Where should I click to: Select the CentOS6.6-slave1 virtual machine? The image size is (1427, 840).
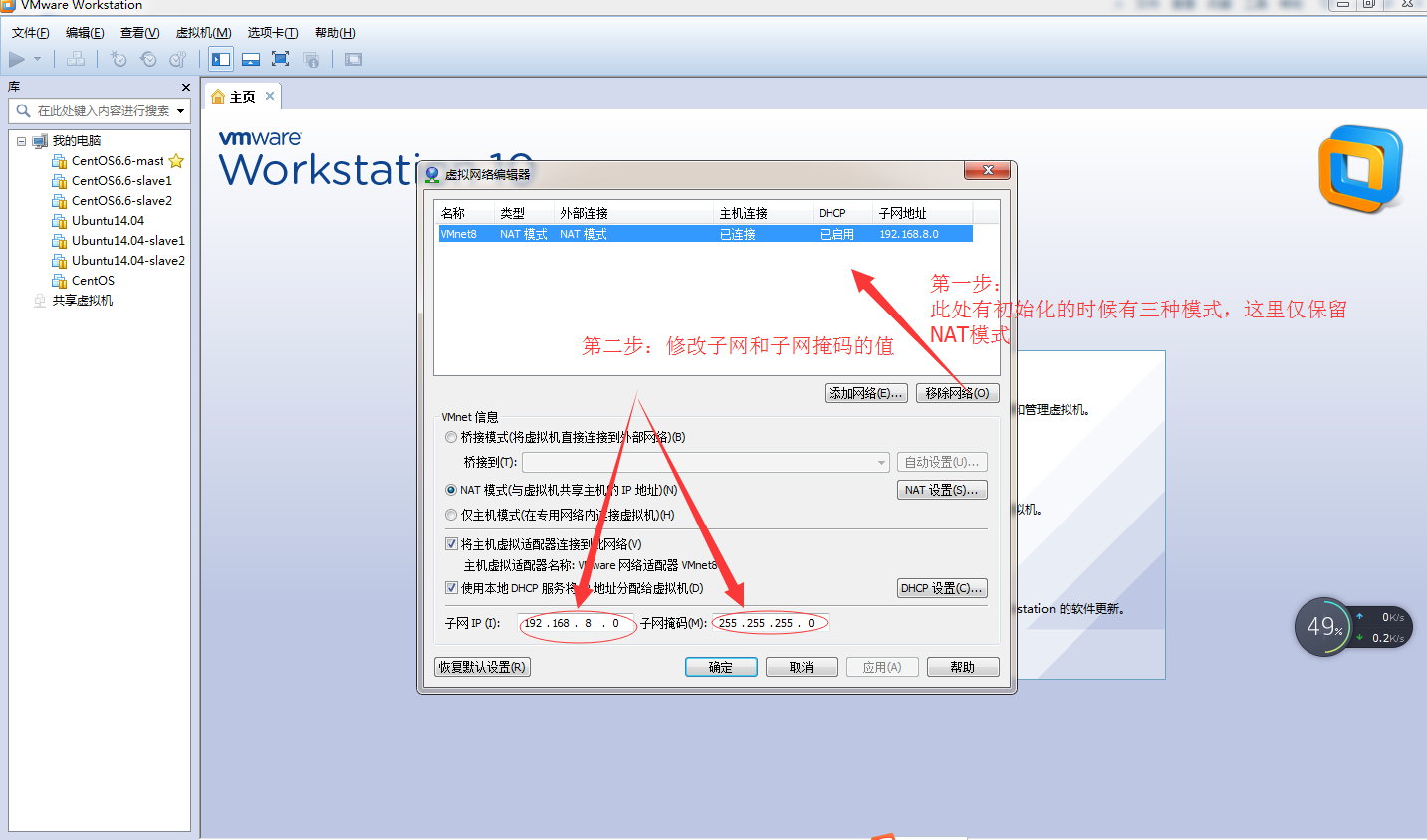[x=121, y=180]
